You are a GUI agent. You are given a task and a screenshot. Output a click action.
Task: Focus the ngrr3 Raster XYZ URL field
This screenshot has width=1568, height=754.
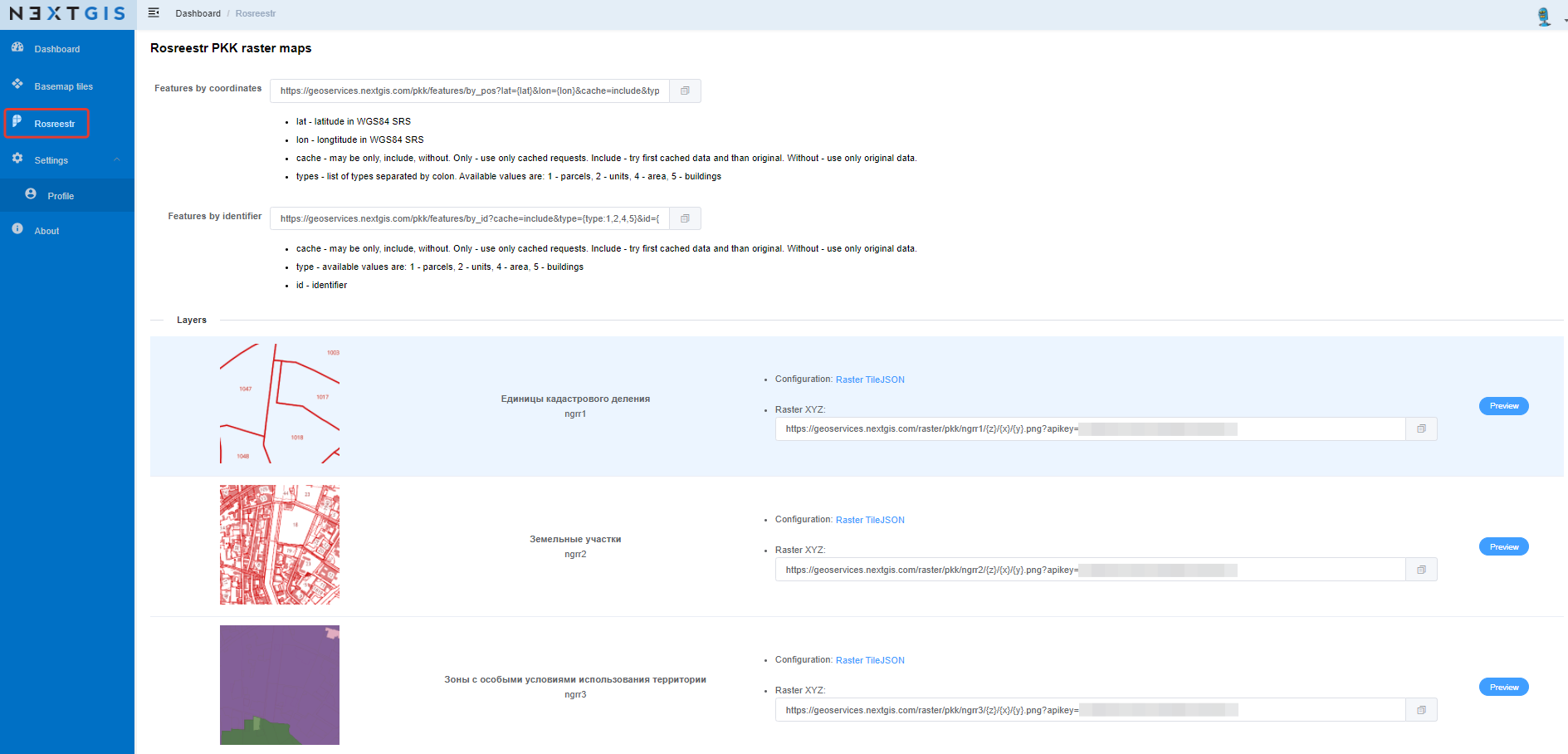[x=1091, y=710]
